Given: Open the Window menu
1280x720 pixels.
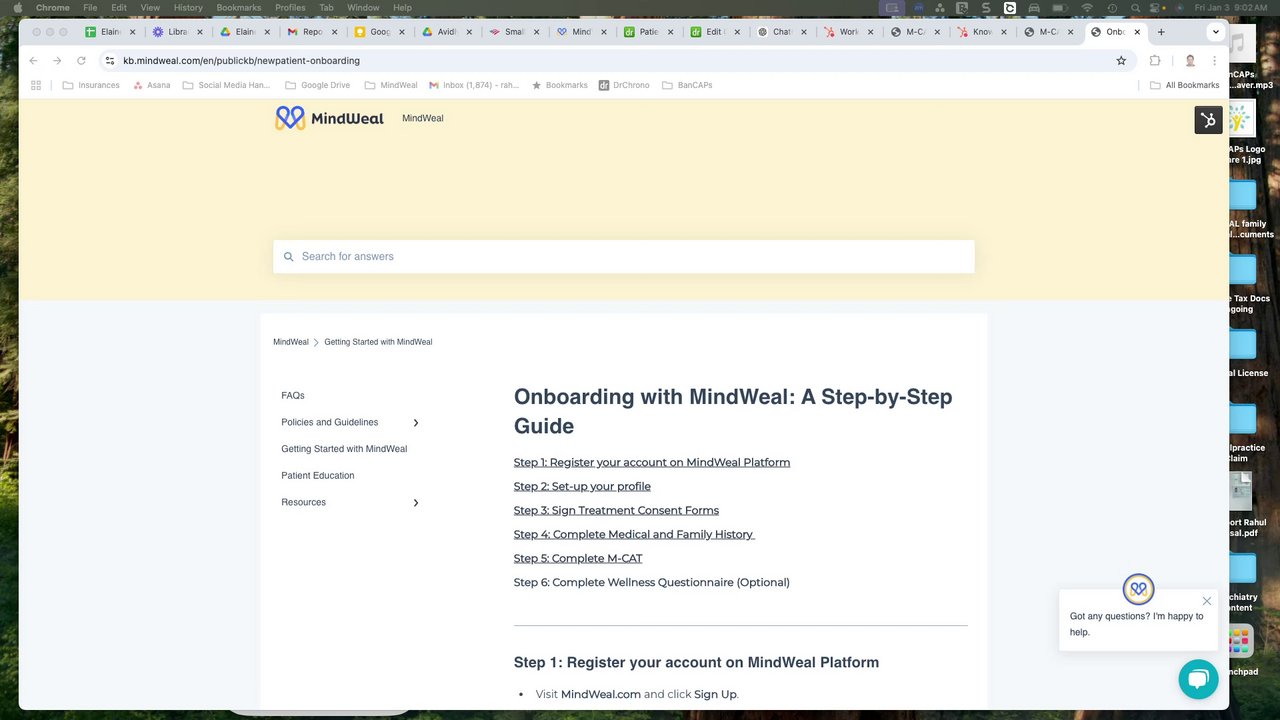Looking at the screenshot, I should tap(363, 7).
